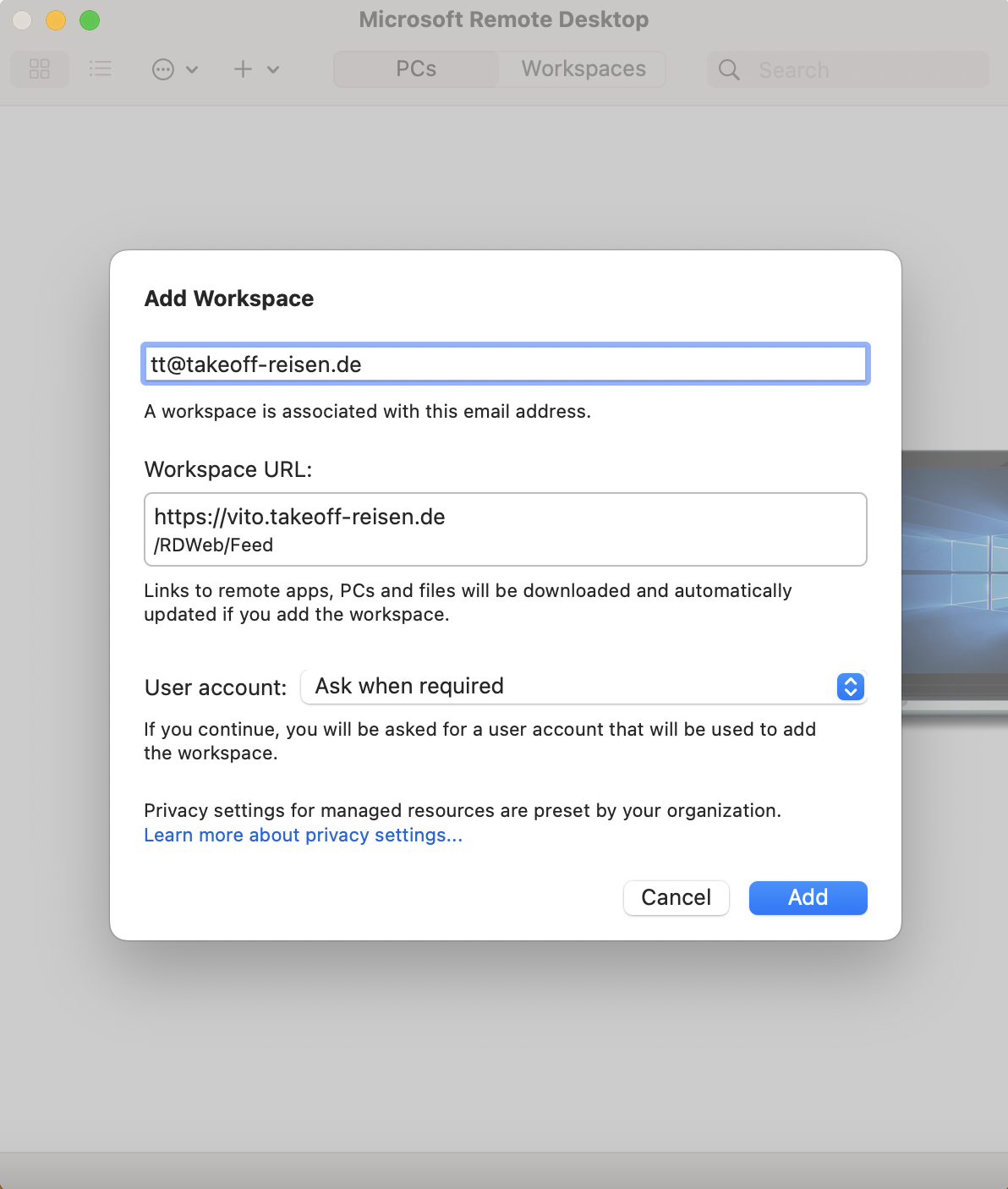Image resolution: width=1008 pixels, height=1189 pixels.
Task: Click the magnifying glass search icon
Action: click(729, 70)
